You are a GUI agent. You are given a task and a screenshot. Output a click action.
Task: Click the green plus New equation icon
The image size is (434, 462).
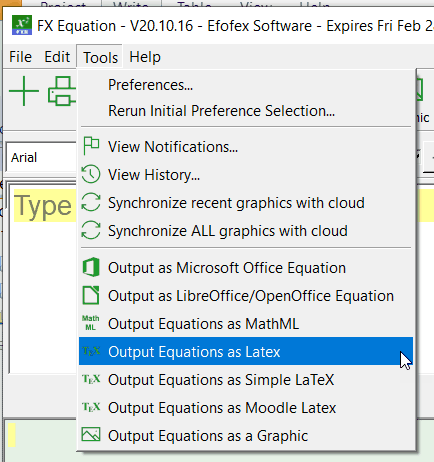tap(24, 91)
